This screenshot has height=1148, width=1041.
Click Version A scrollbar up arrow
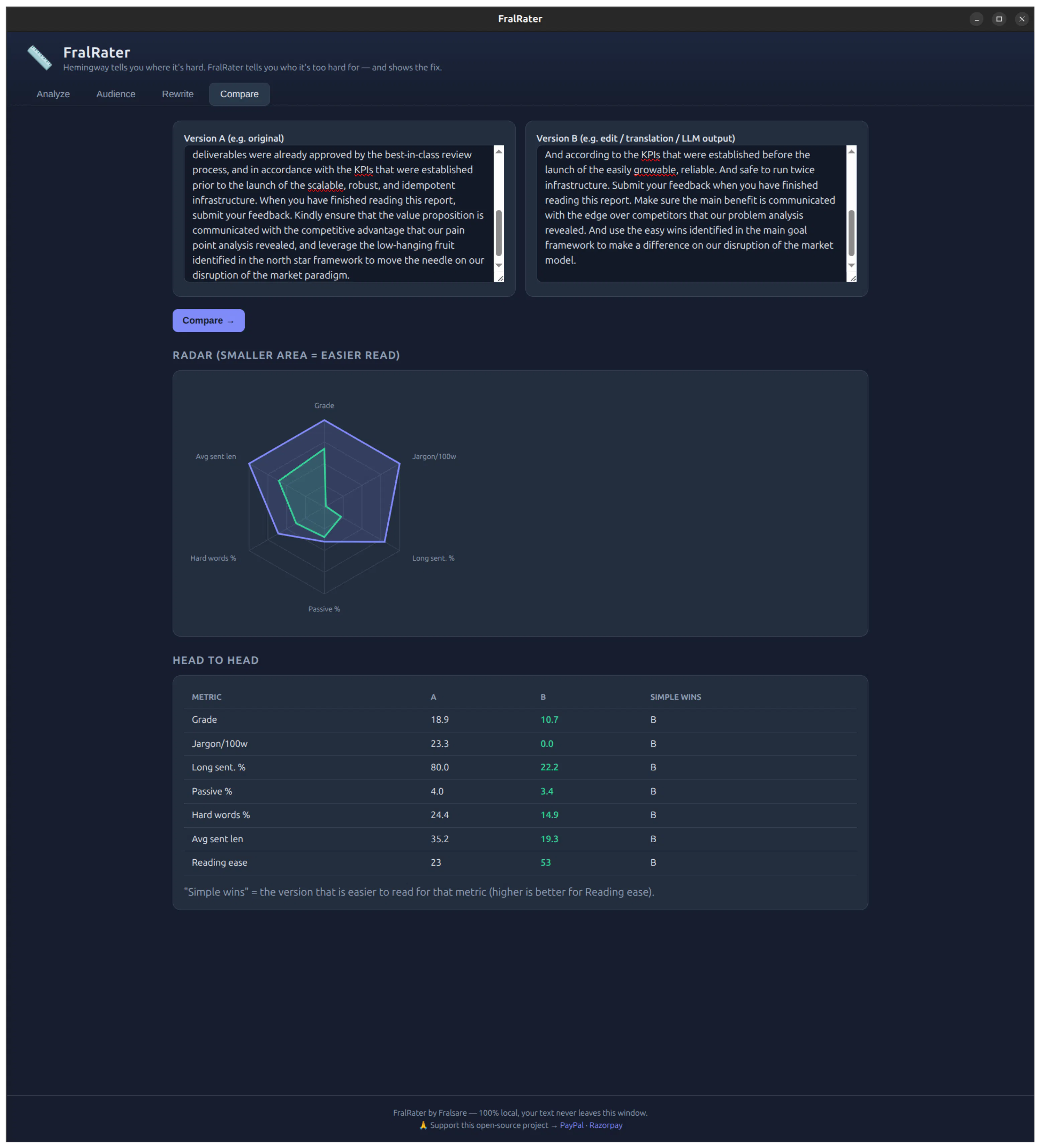tap(499, 152)
